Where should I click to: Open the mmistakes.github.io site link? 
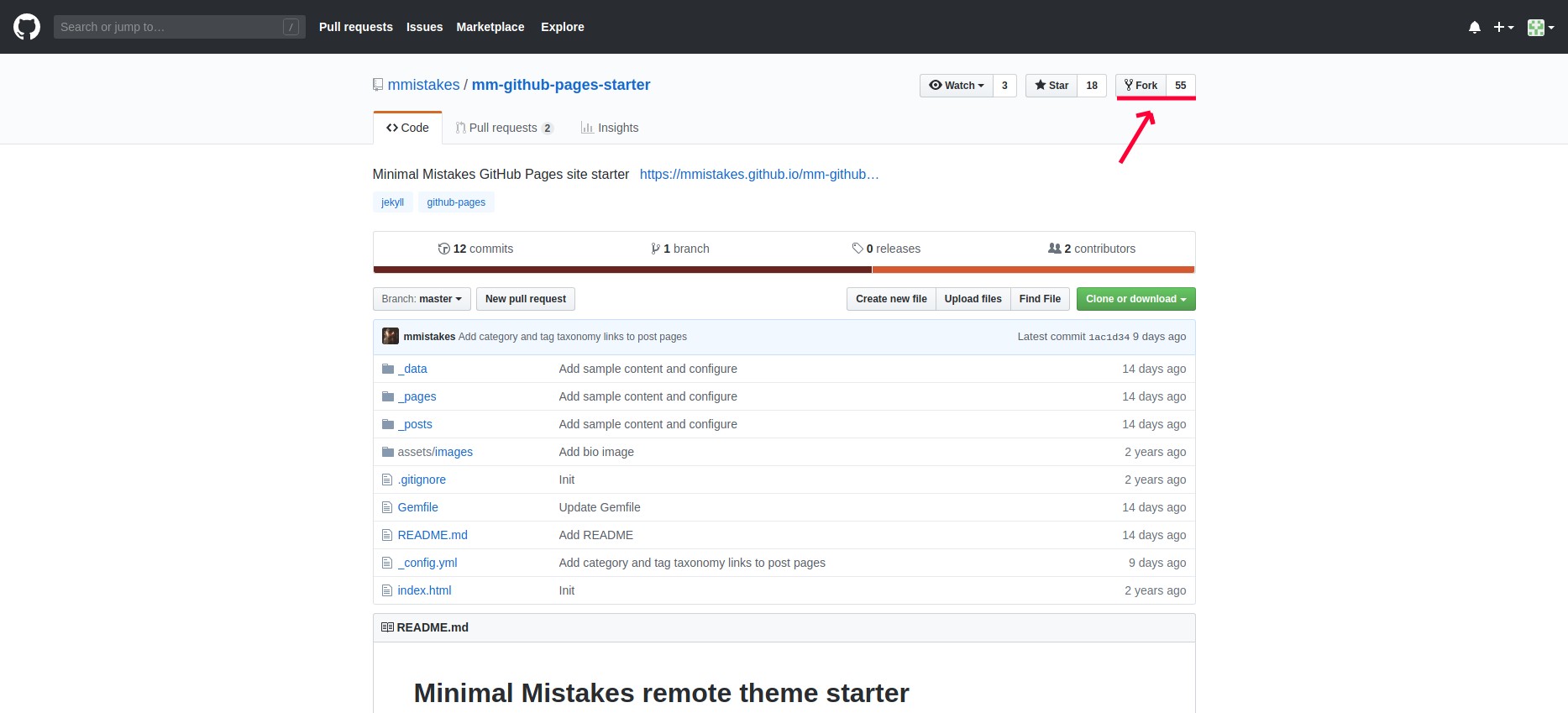759,175
